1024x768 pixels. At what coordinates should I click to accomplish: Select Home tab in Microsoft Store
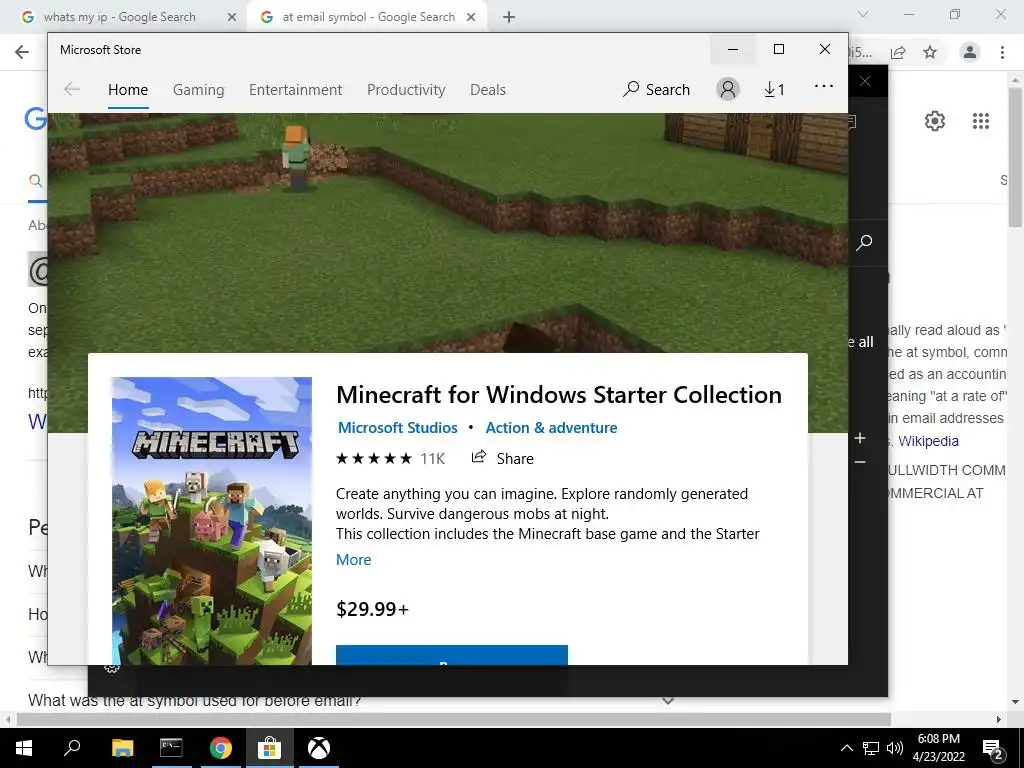[128, 89]
